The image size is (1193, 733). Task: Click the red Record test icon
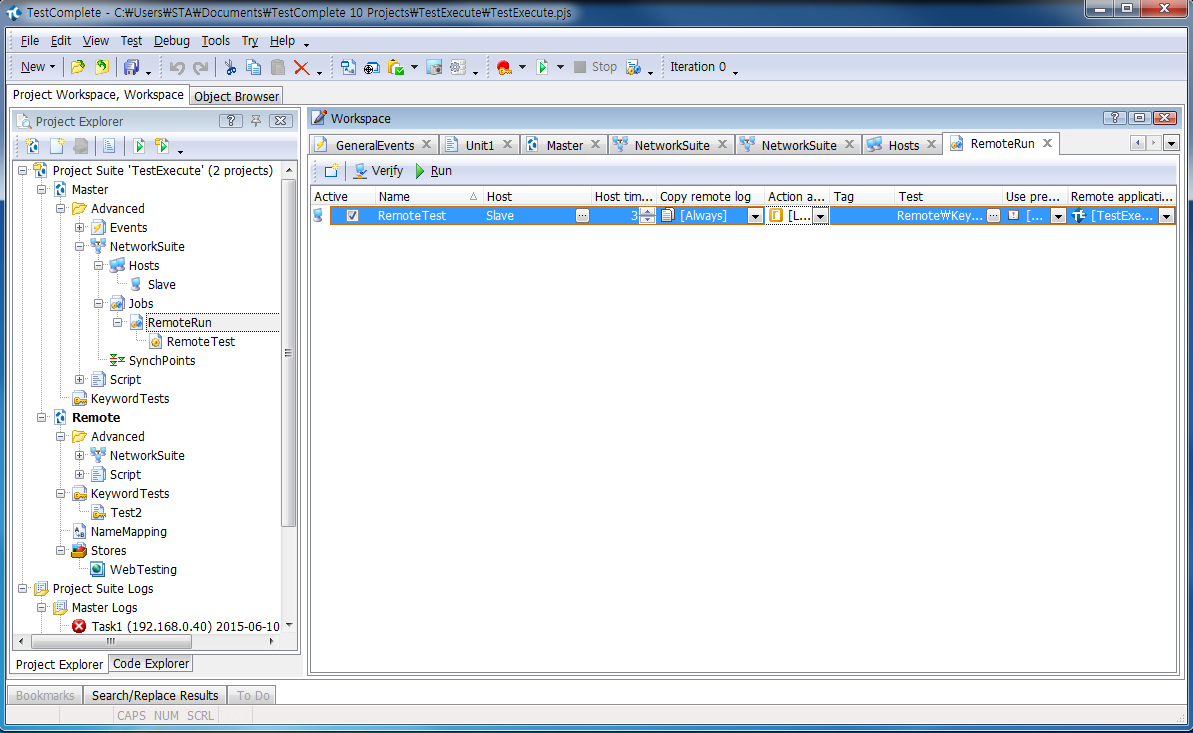coord(503,67)
